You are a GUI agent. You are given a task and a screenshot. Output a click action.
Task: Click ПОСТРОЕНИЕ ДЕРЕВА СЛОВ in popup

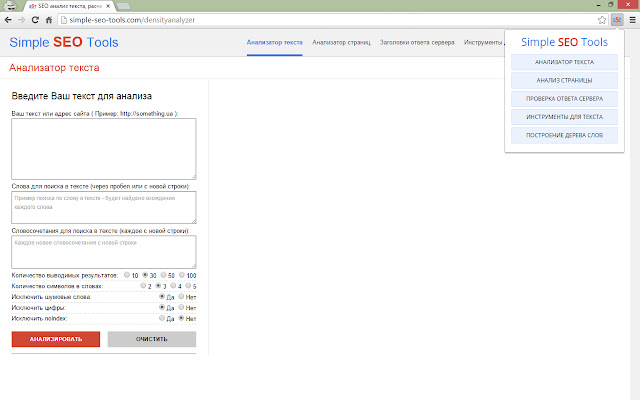[564, 135]
